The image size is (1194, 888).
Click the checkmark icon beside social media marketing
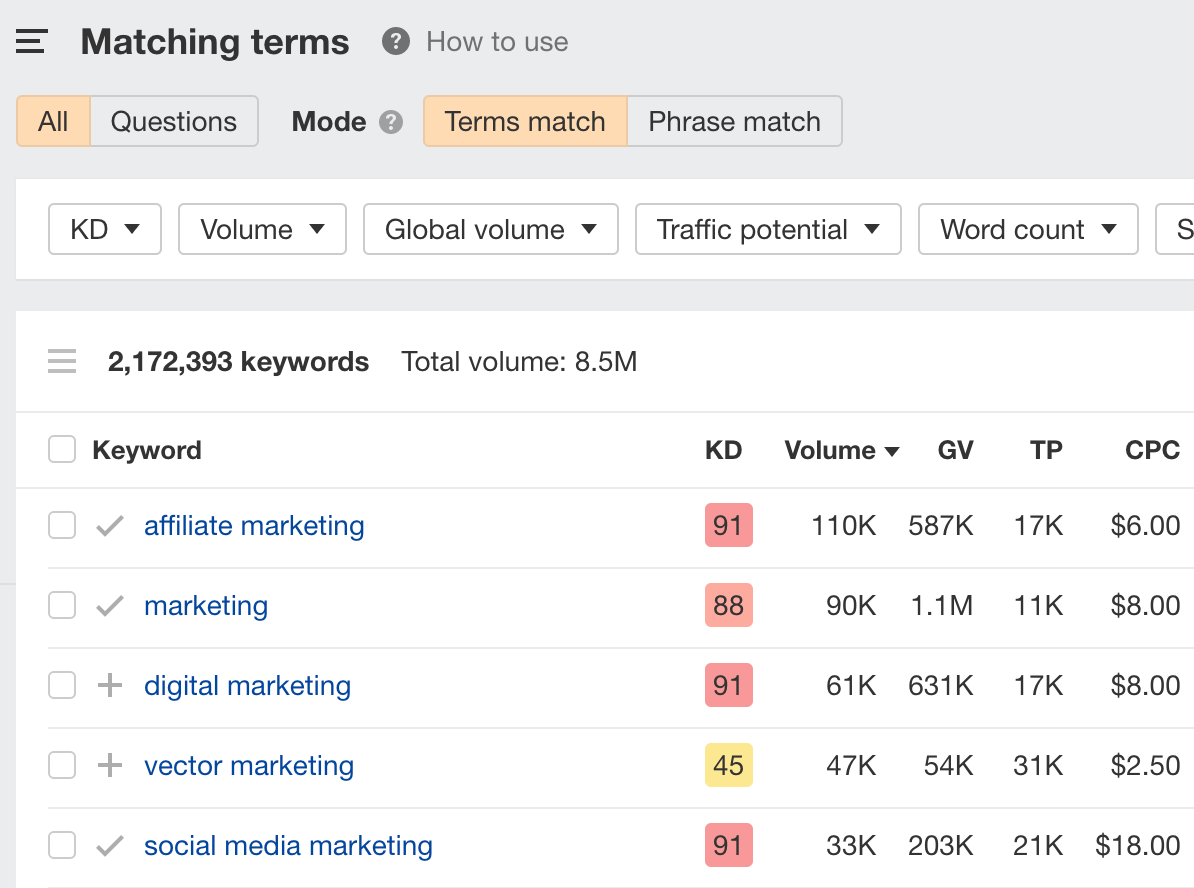point(109,845)
